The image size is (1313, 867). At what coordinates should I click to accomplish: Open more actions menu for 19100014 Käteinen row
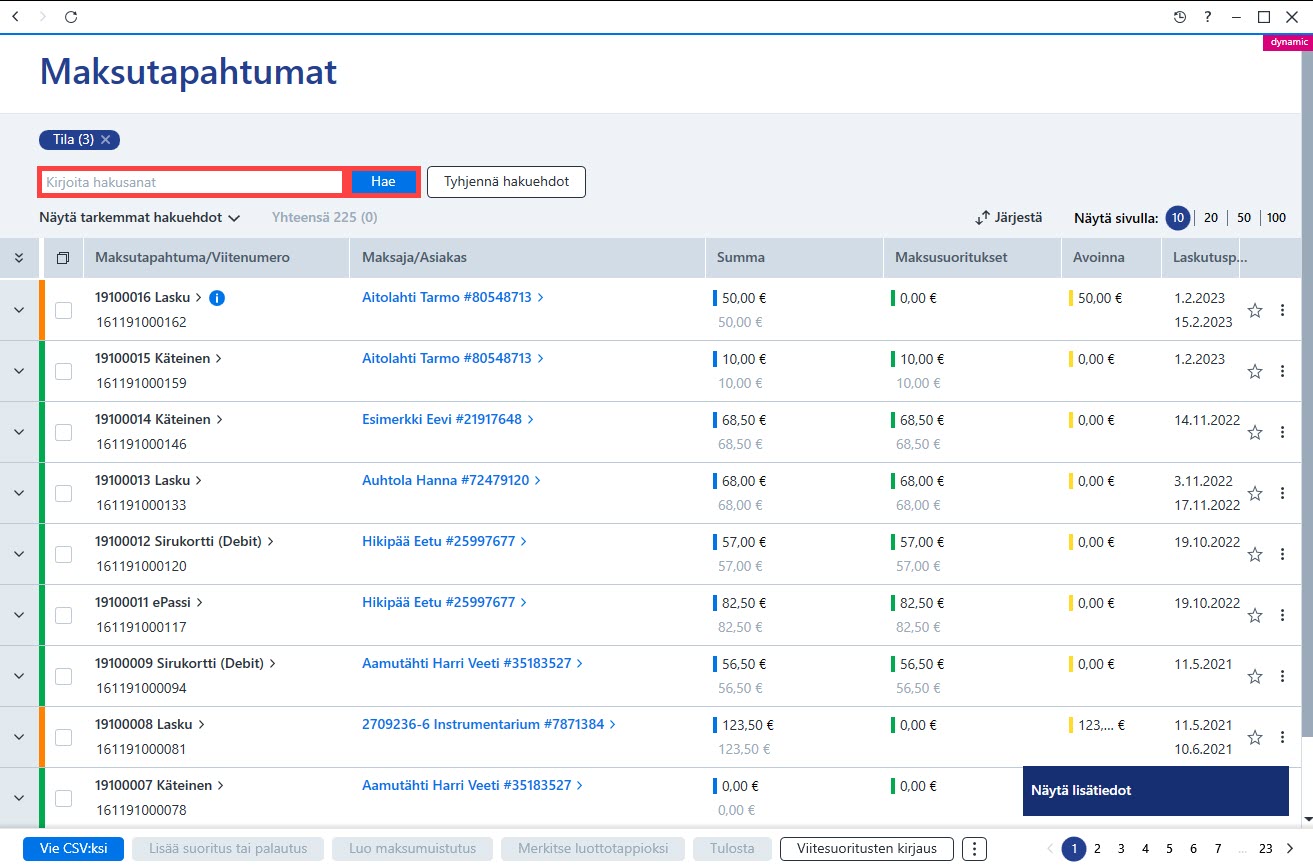coord(1282,432)
